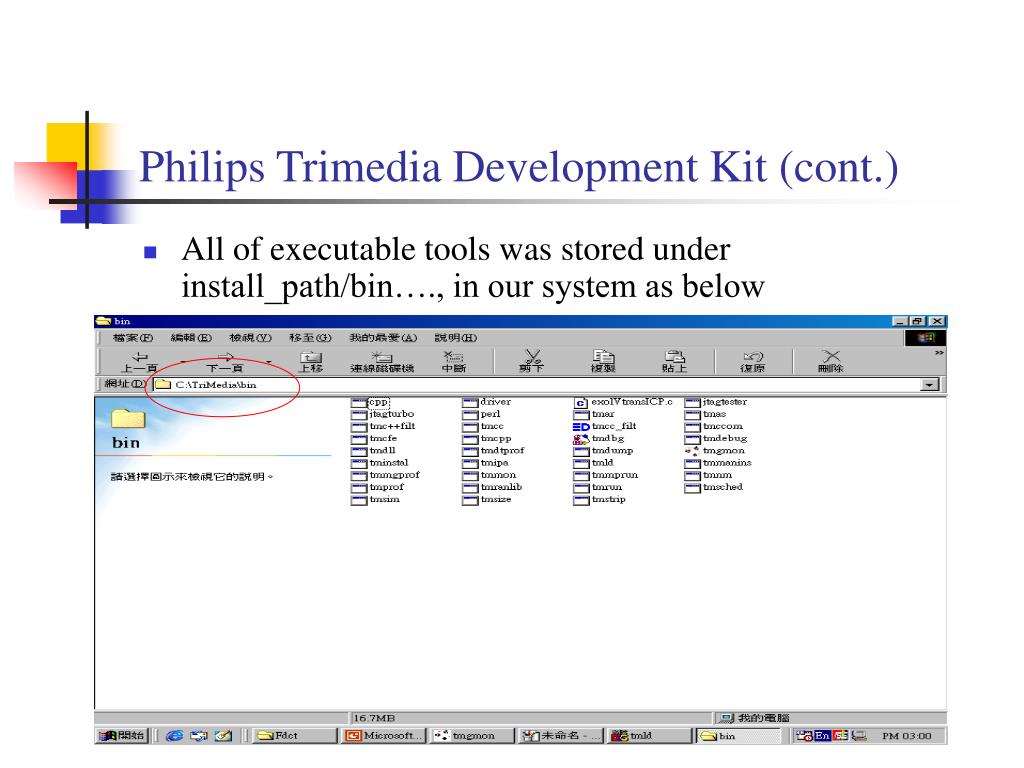Select the tmranlib file
1024x768 pixels.
tap(492, 487)
